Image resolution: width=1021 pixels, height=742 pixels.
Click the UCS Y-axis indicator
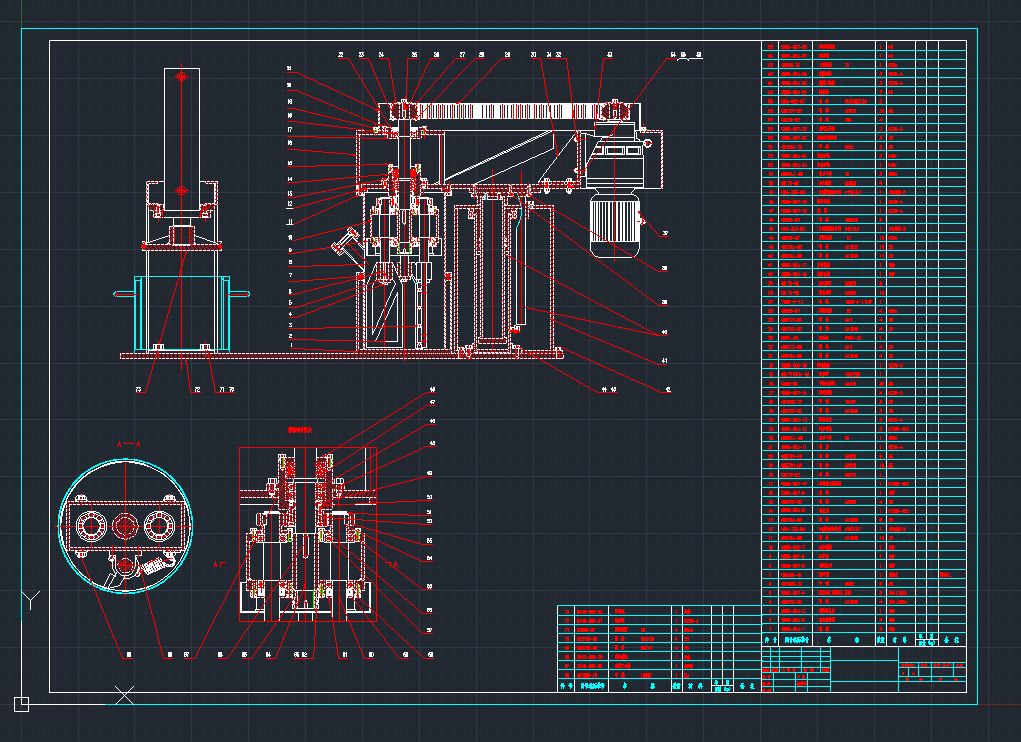coord(30,600)
